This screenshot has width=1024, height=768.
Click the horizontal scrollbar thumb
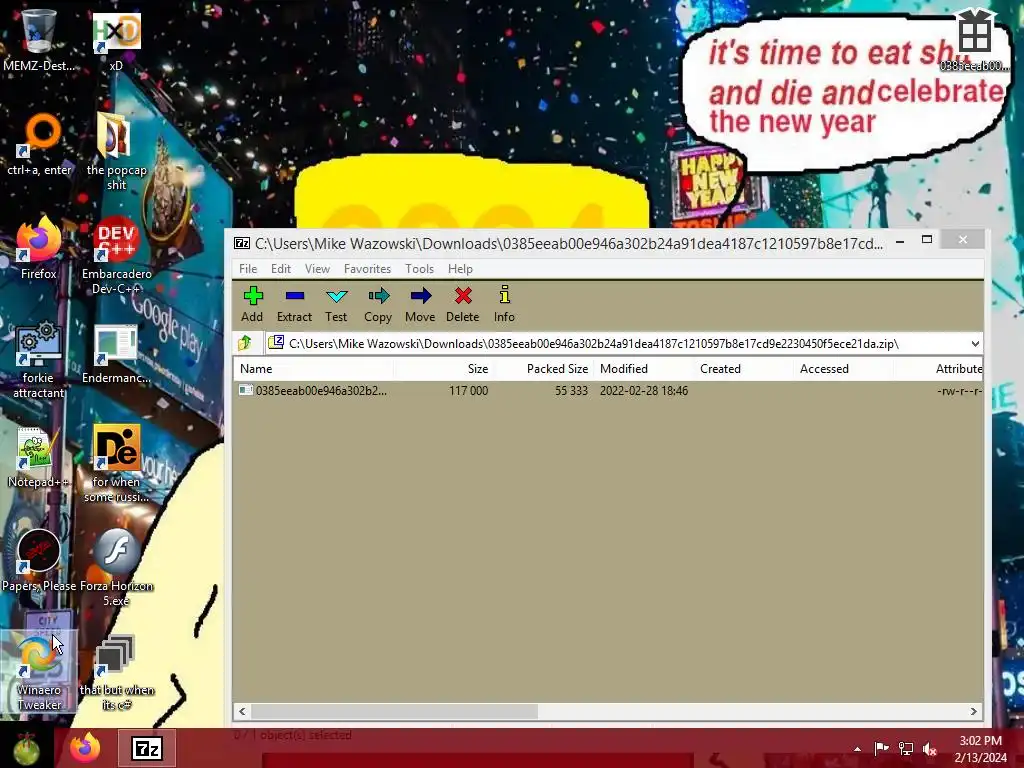pos(394,711)
